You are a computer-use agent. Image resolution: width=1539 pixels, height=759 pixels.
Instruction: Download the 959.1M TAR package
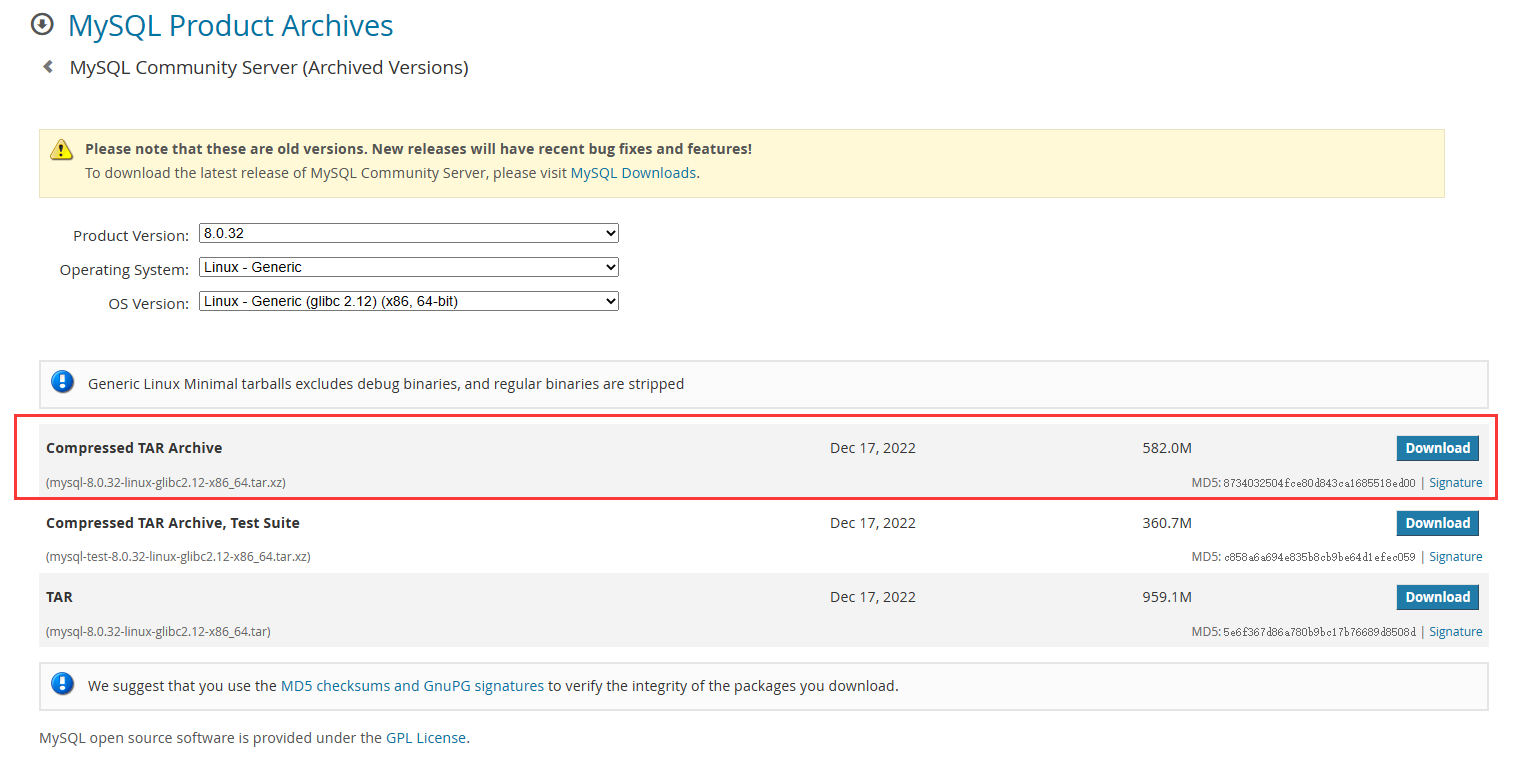1437,597
